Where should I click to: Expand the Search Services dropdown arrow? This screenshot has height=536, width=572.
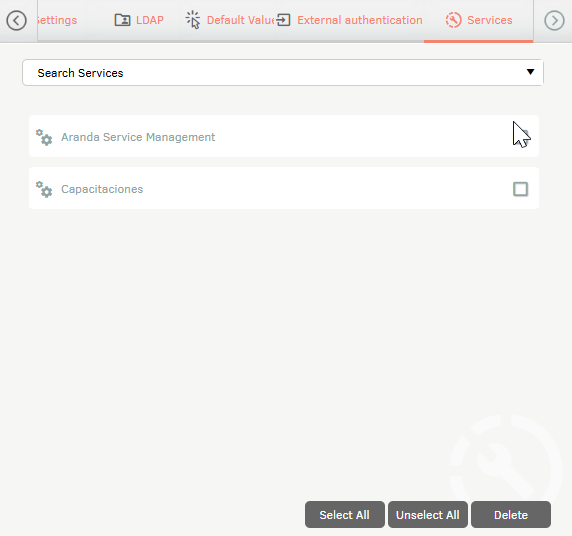click(x=530, y=72)
